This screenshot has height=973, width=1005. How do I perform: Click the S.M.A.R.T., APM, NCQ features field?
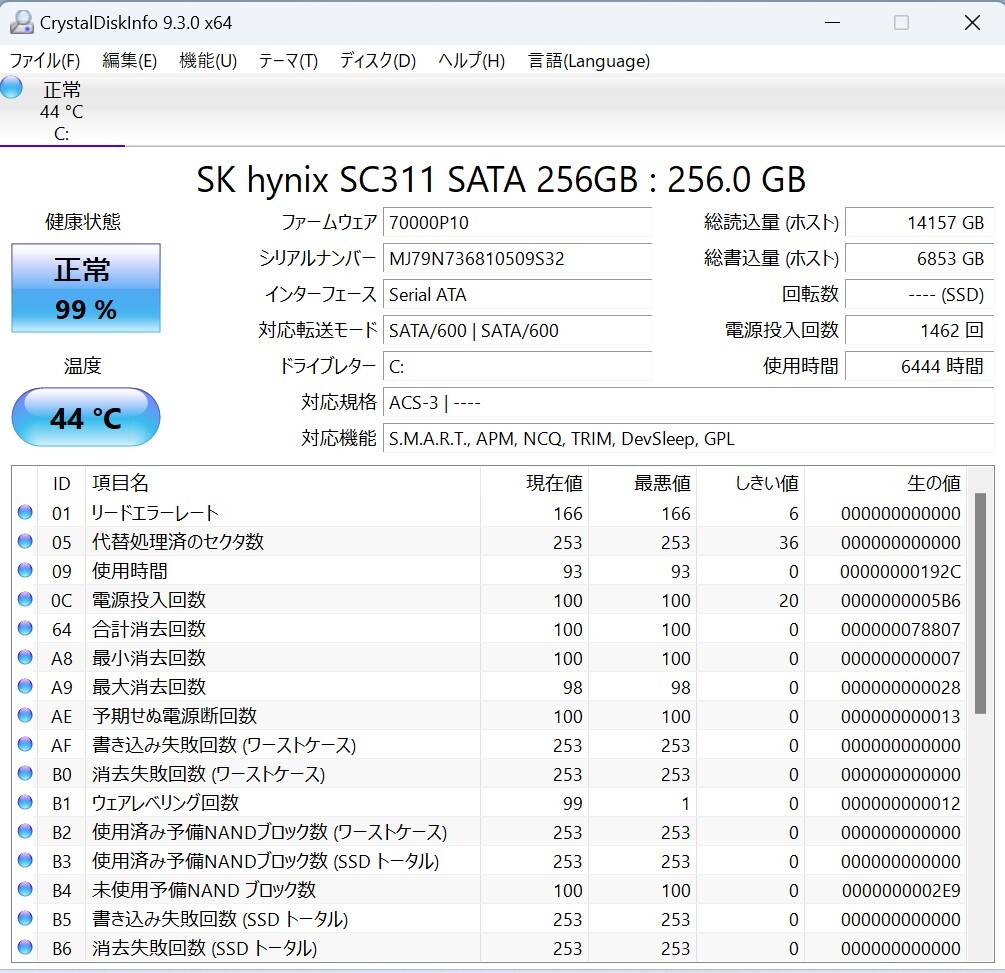[688, 438]
